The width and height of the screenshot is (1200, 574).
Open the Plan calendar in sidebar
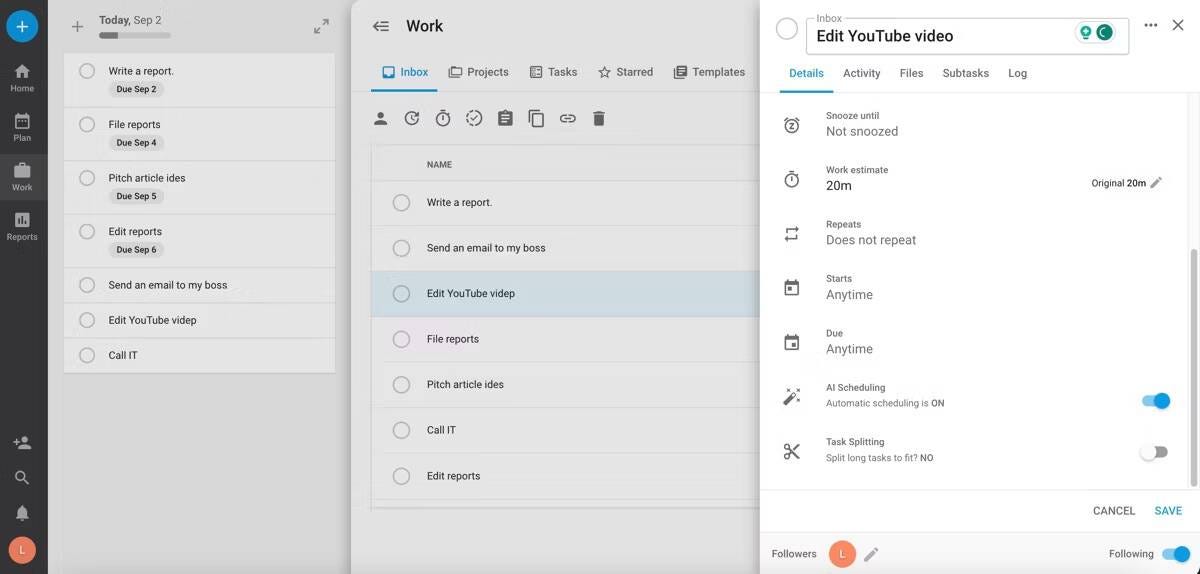[x=22, y=127]
